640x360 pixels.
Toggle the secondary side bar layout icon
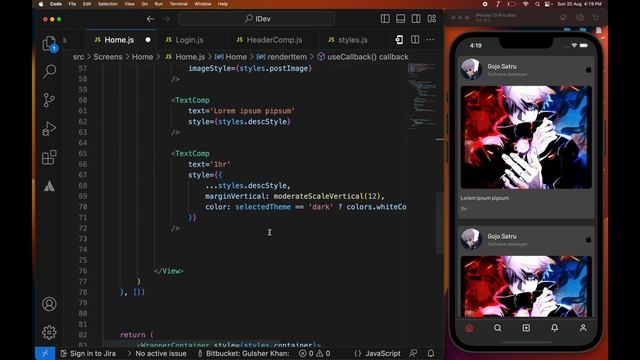click(x=416, y=19)
